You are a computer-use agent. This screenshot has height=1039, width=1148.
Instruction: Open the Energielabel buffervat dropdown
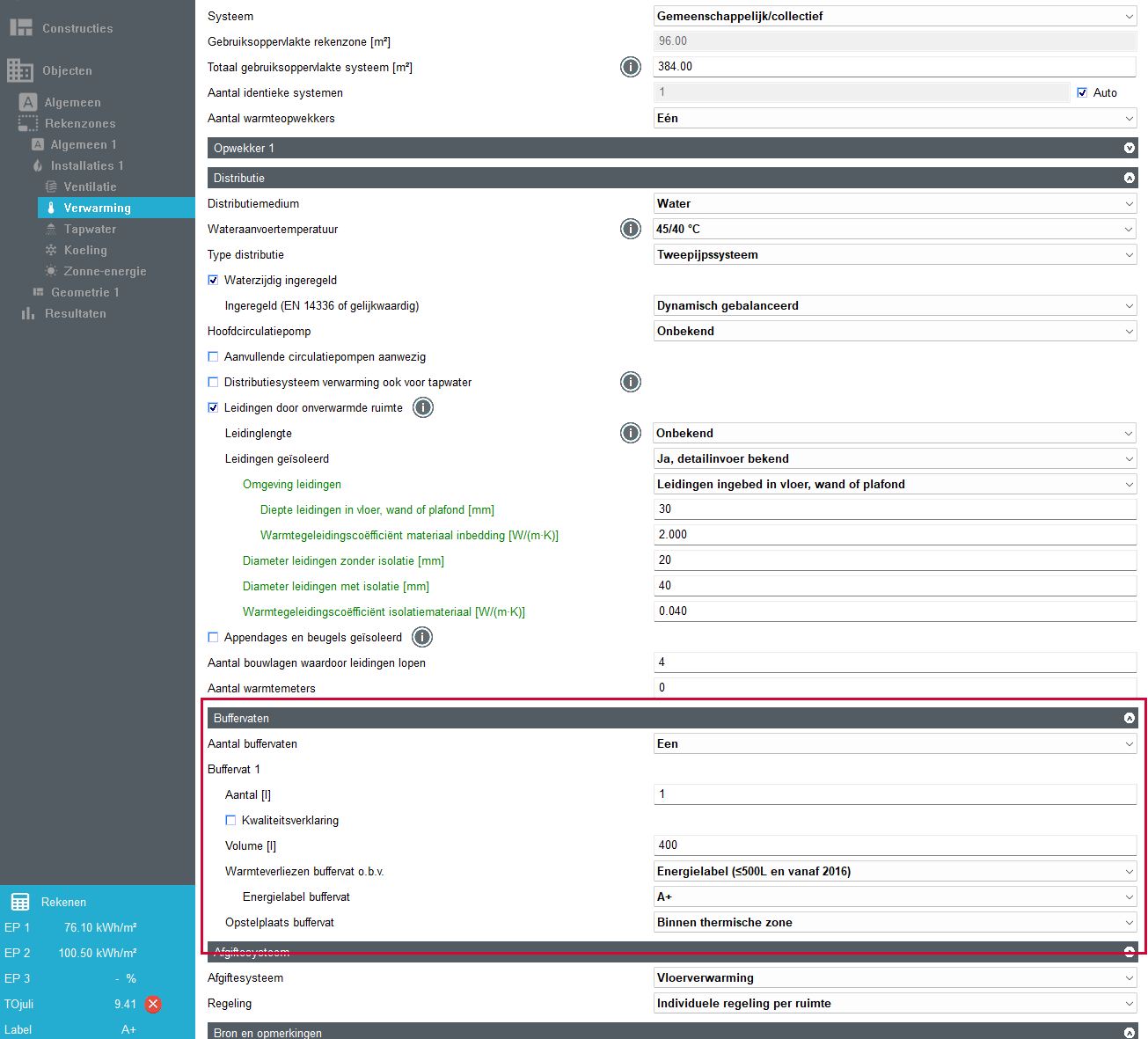pyautogui.click(x=895, y=896)
